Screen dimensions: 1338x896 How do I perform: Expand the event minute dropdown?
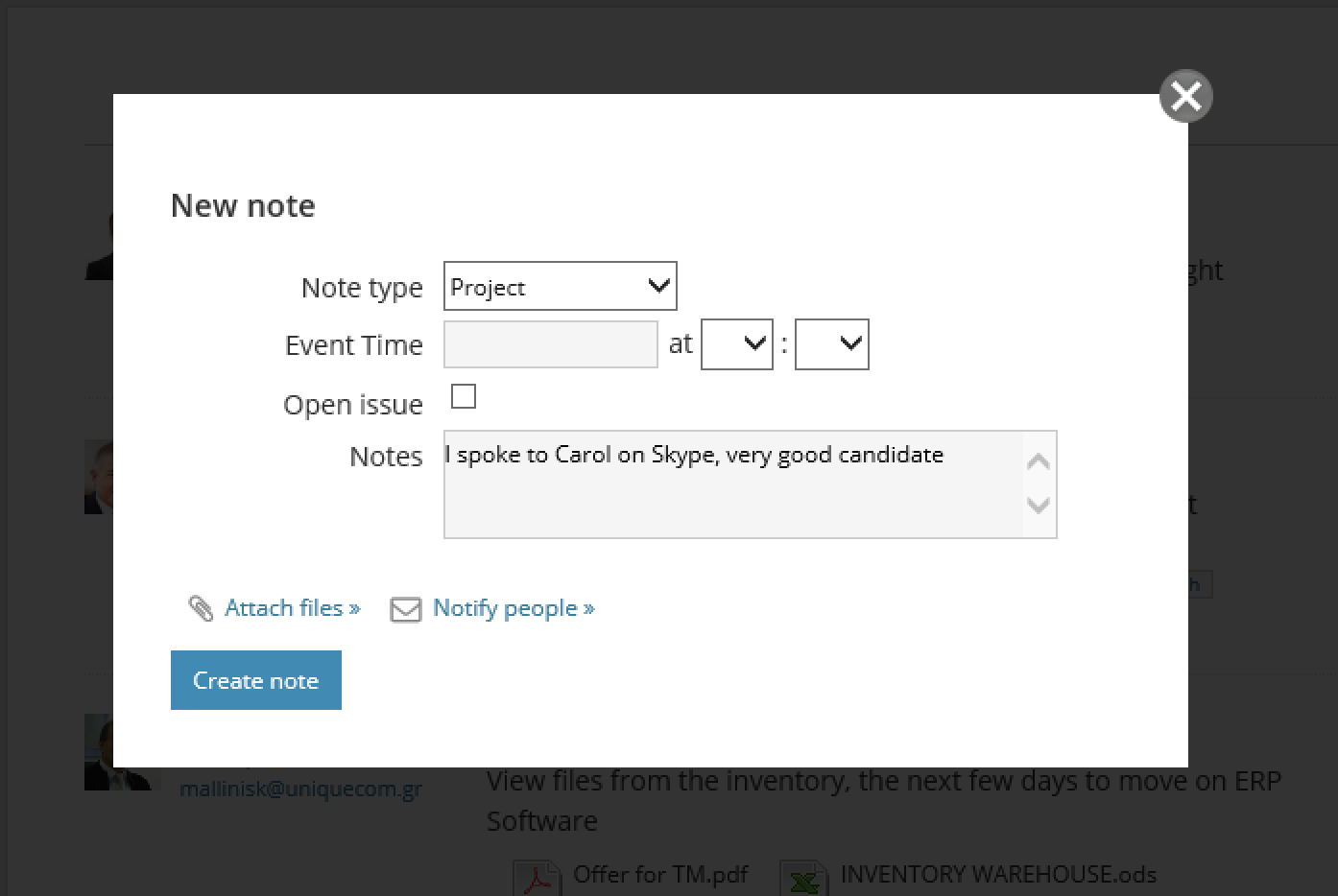coord(831,344)
